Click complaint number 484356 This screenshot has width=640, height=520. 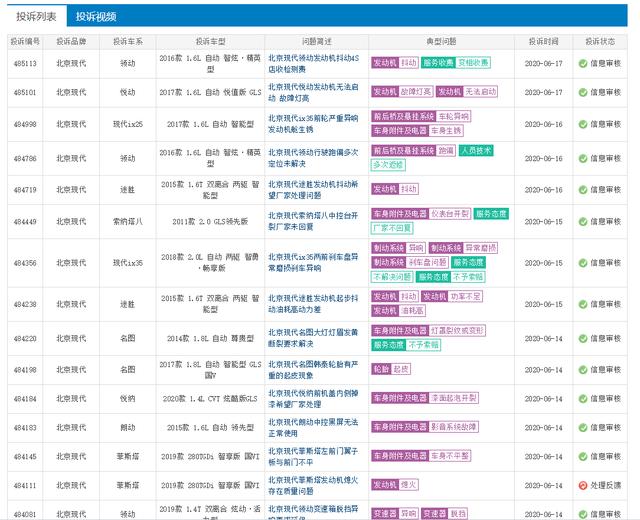25,263
